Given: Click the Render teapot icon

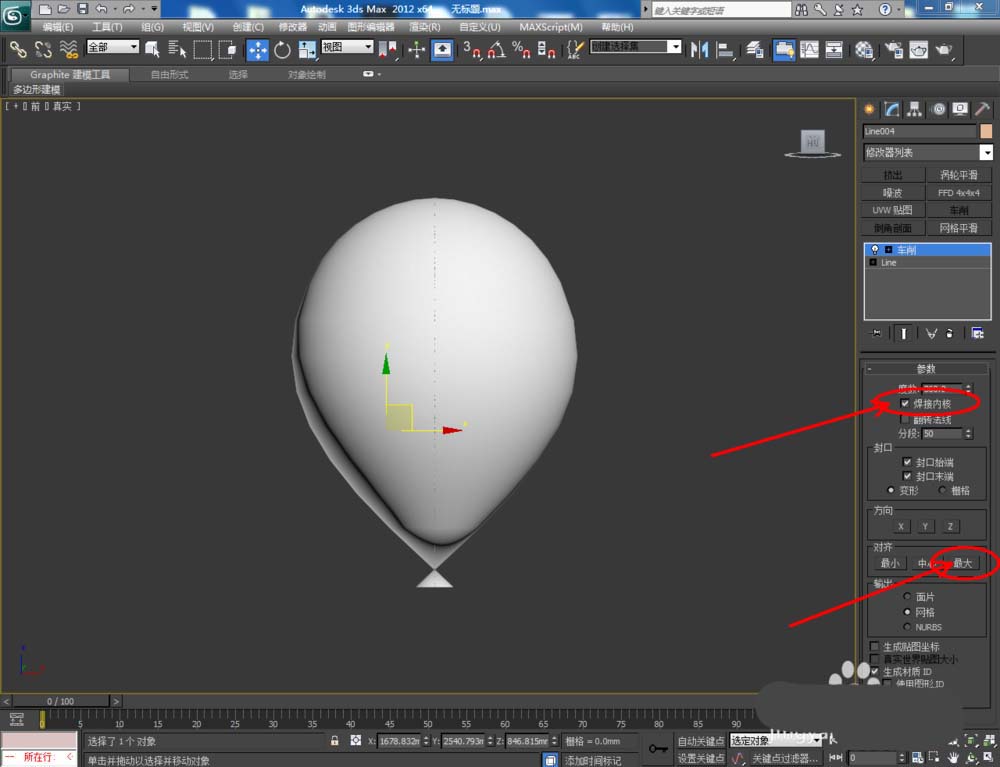Looking at the screenshot, I should point(942,49).
